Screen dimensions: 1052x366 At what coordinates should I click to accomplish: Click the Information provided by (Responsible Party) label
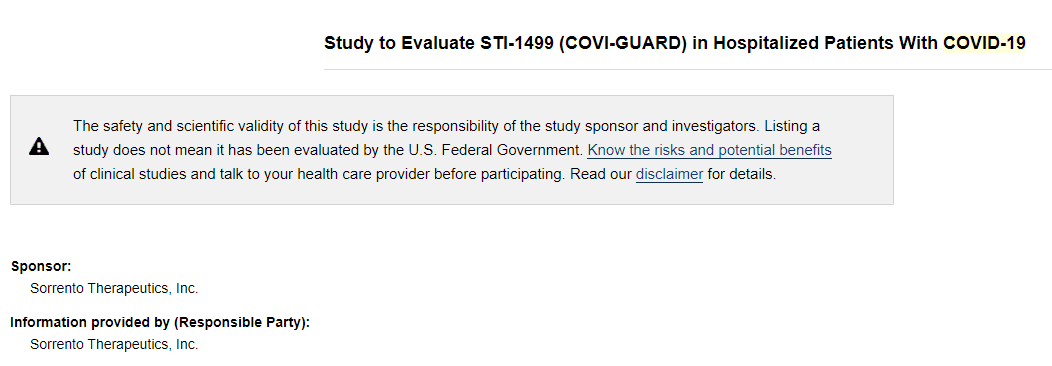pos(160,322)
